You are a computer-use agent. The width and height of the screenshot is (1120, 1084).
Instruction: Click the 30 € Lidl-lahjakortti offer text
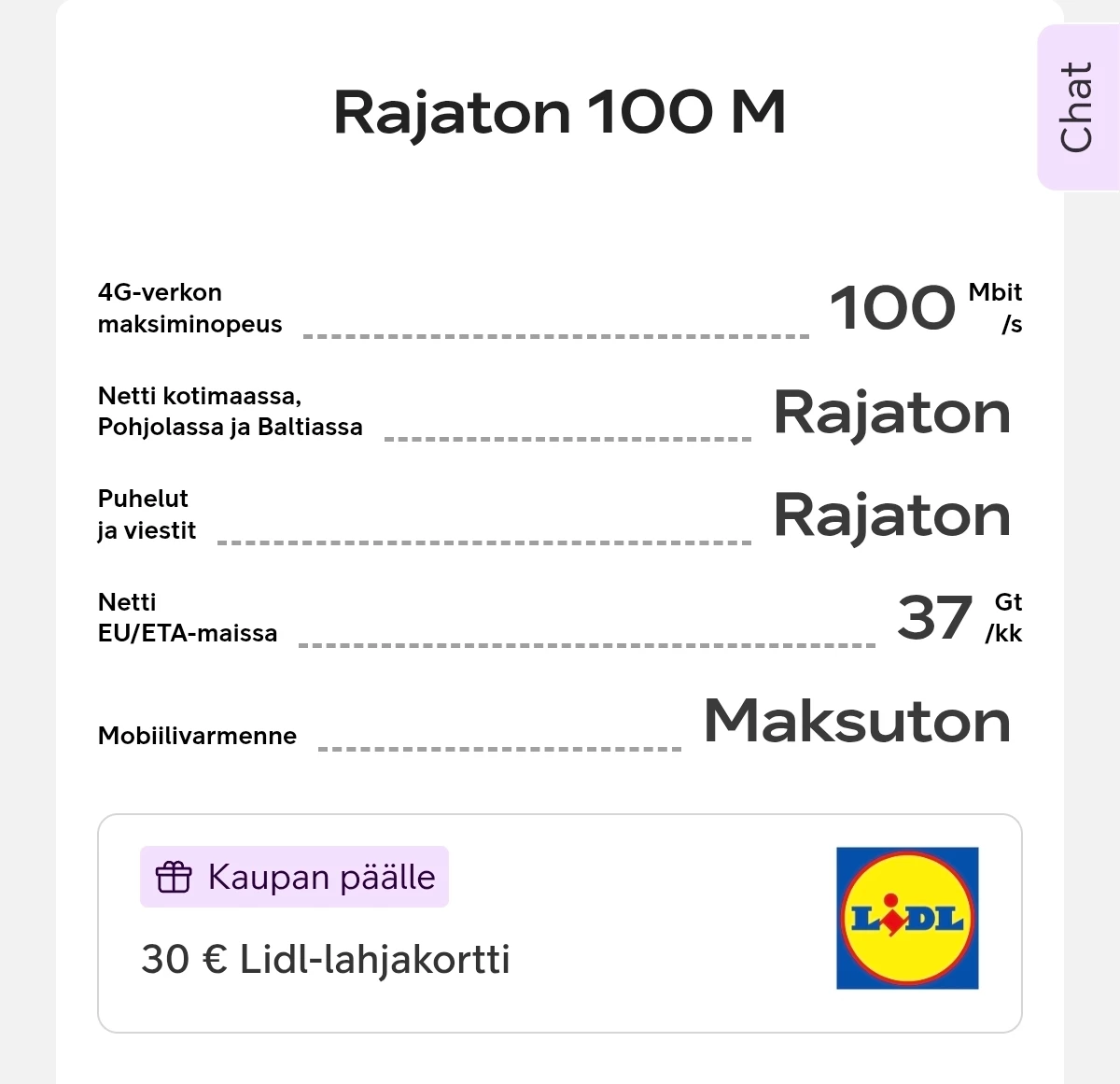click(326, 959)
